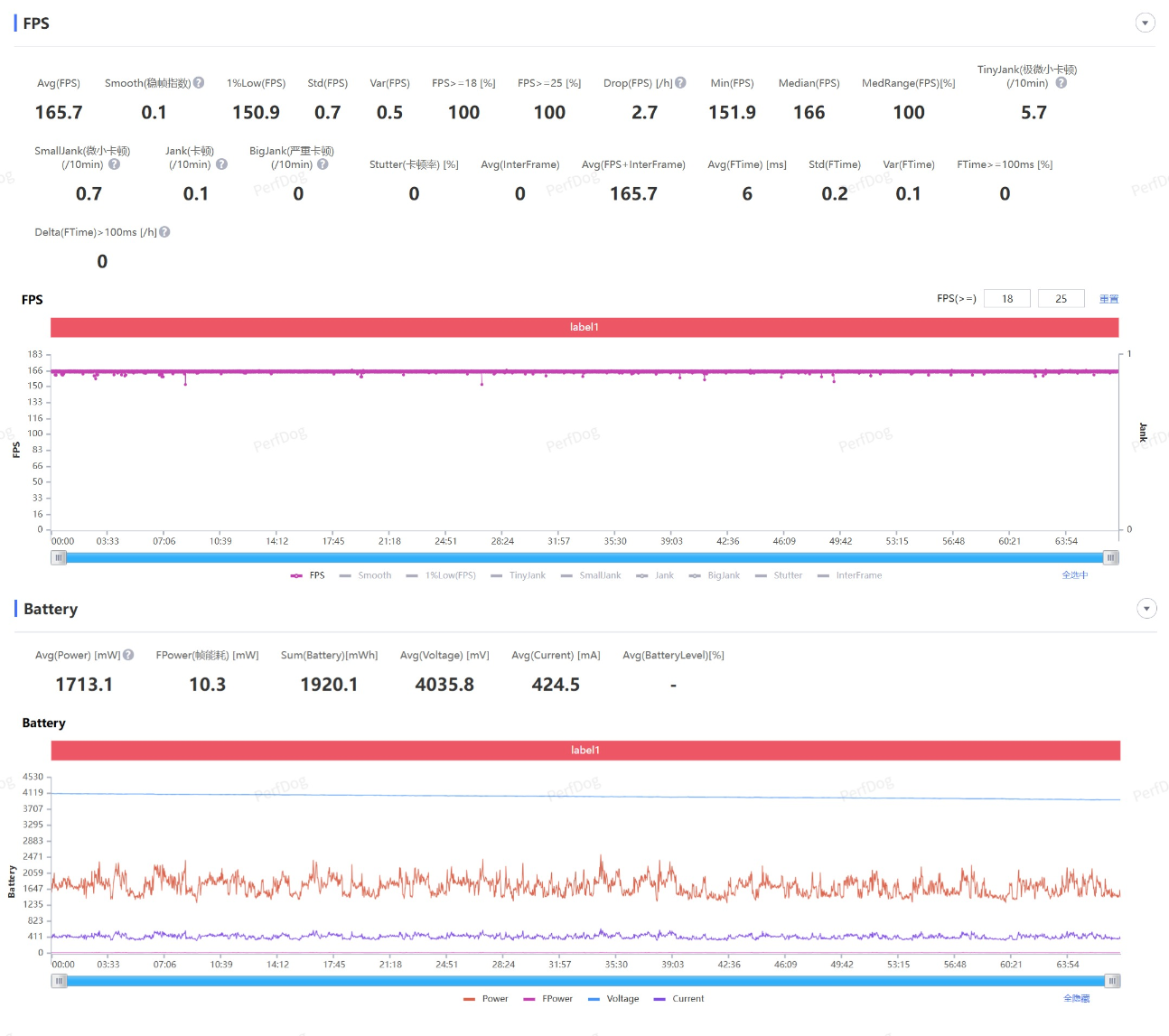The image size is (1169, 1036).
Task: Click help icon beside Jank (/10min)
Action: click(221, 164)
